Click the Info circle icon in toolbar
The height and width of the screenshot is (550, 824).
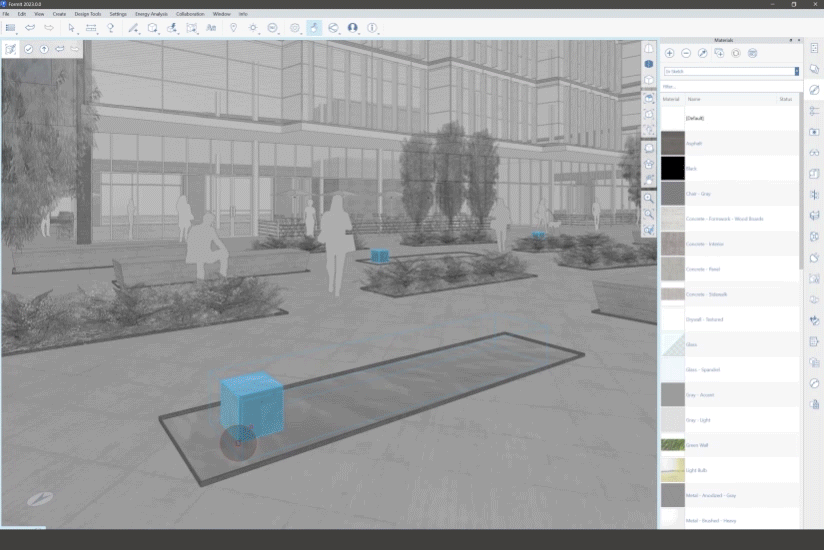372,28
